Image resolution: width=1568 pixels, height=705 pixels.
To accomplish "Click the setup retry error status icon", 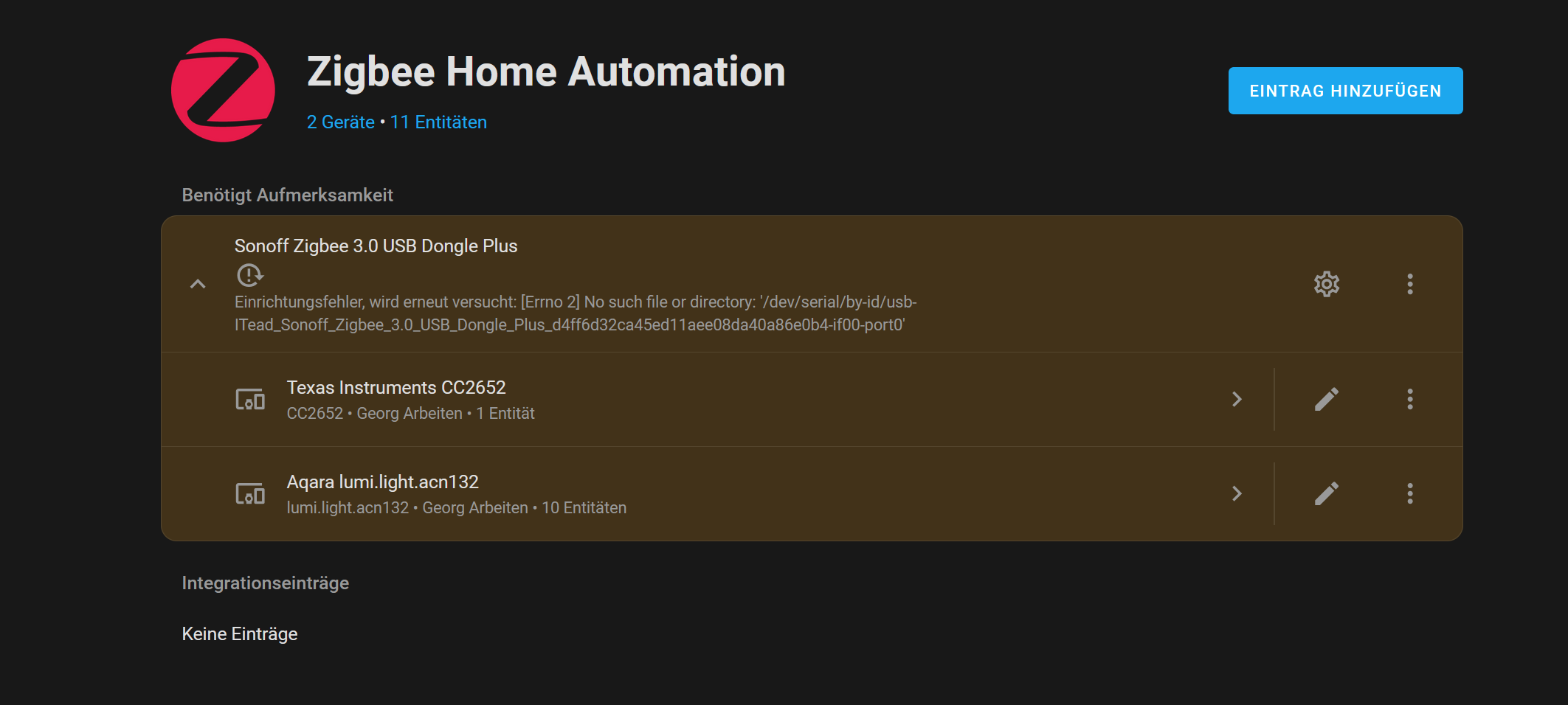I will (249, 275).
